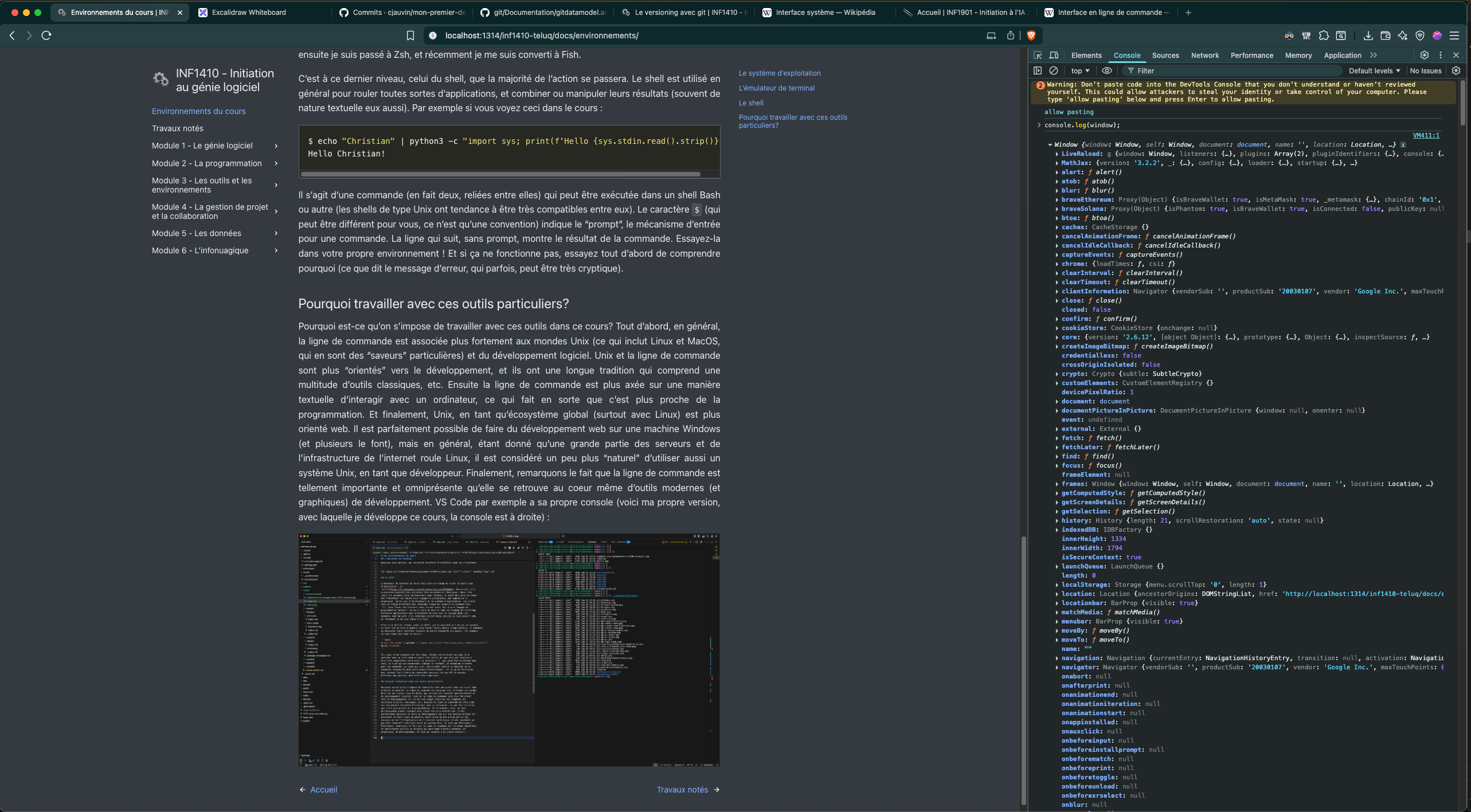Switch to the Network tab in DevTools
This screenshot has width=1471, height=812.
1204,55
